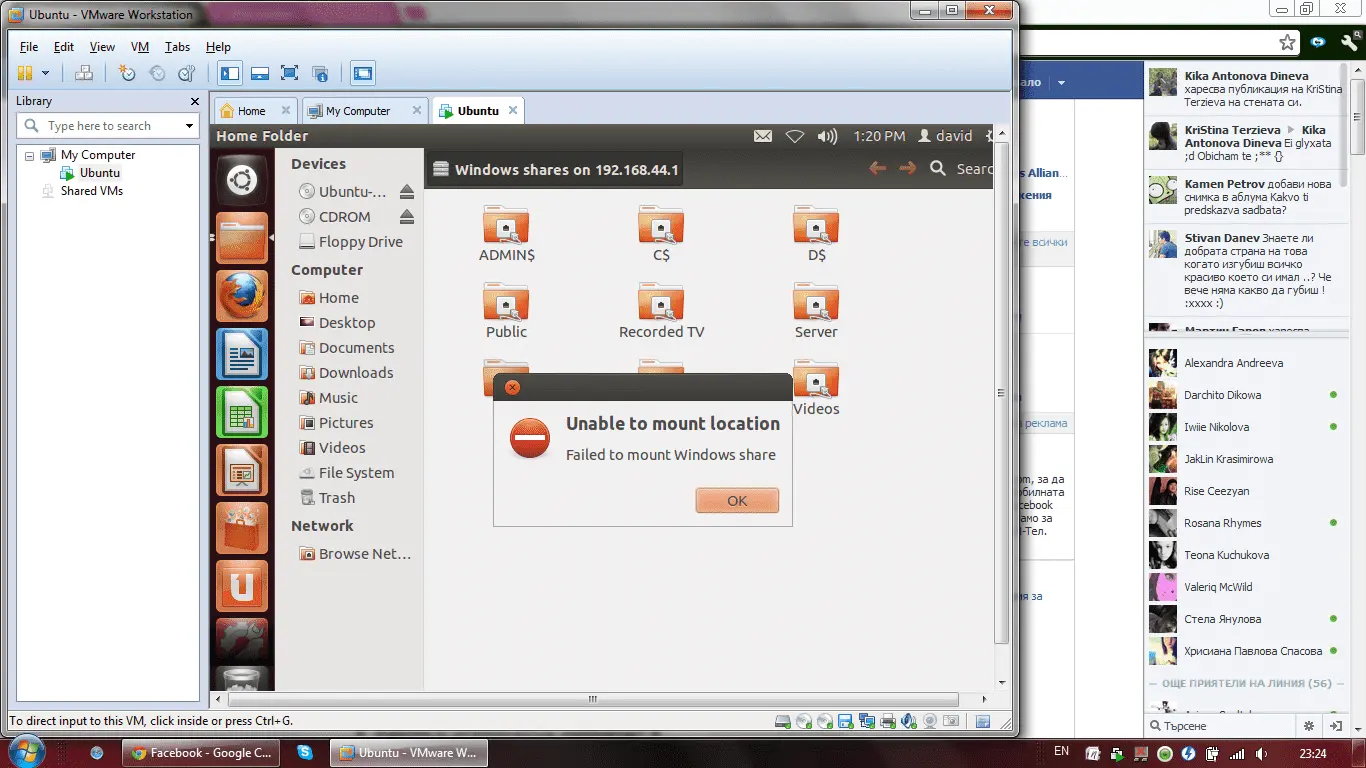This screenshot has width=1366, height=768.
Task: Click the Nautilus back arrow button
Action: pos(878,169)
